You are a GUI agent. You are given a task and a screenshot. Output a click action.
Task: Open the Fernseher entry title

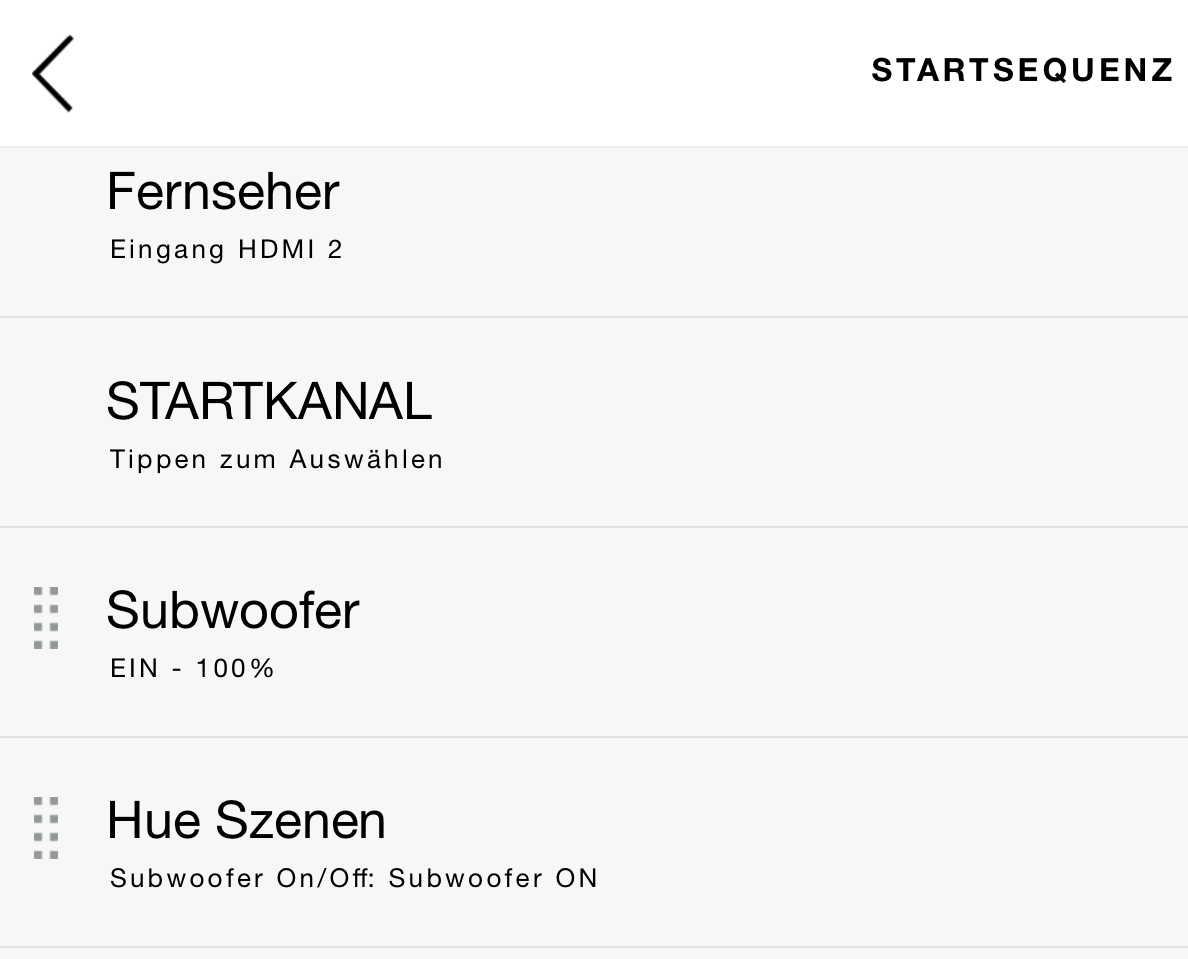click(x=223, y=191)
